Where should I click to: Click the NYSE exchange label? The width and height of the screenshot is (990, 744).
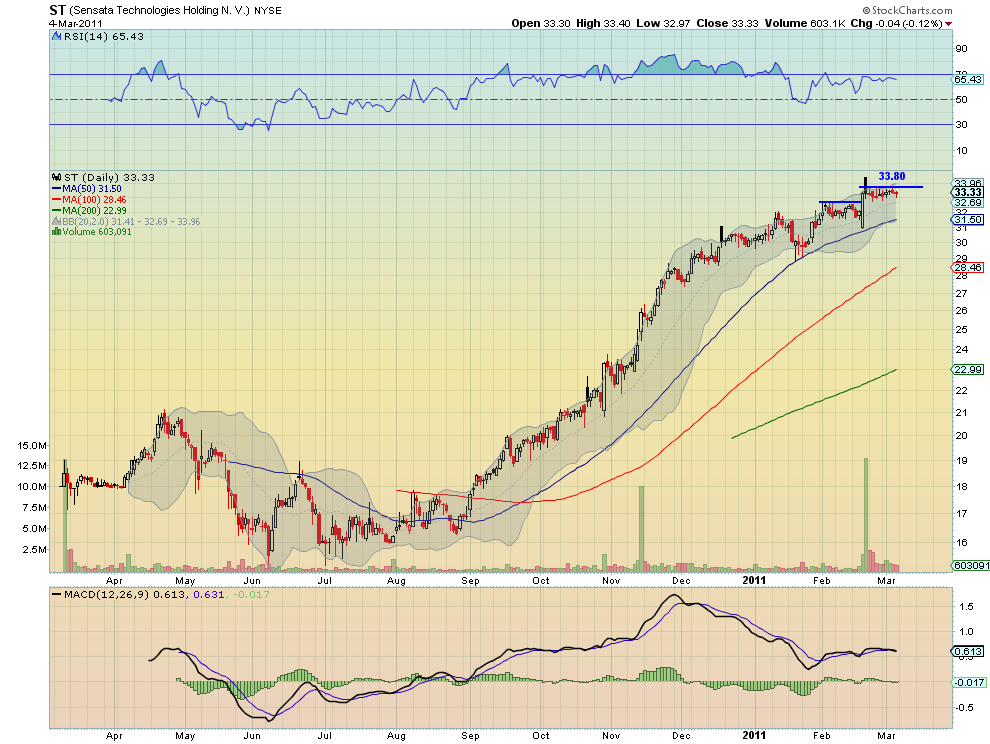point(268,11)
